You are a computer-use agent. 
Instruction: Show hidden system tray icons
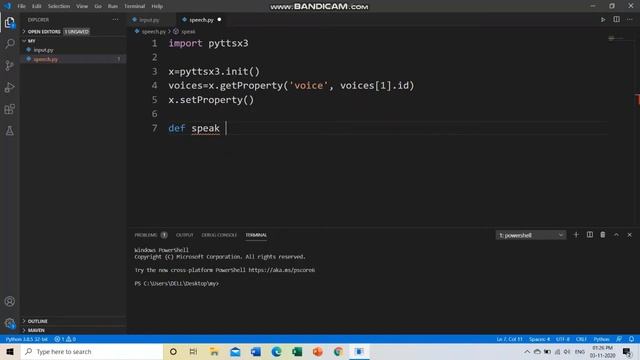pyautogui.click(x=527, y=351)
